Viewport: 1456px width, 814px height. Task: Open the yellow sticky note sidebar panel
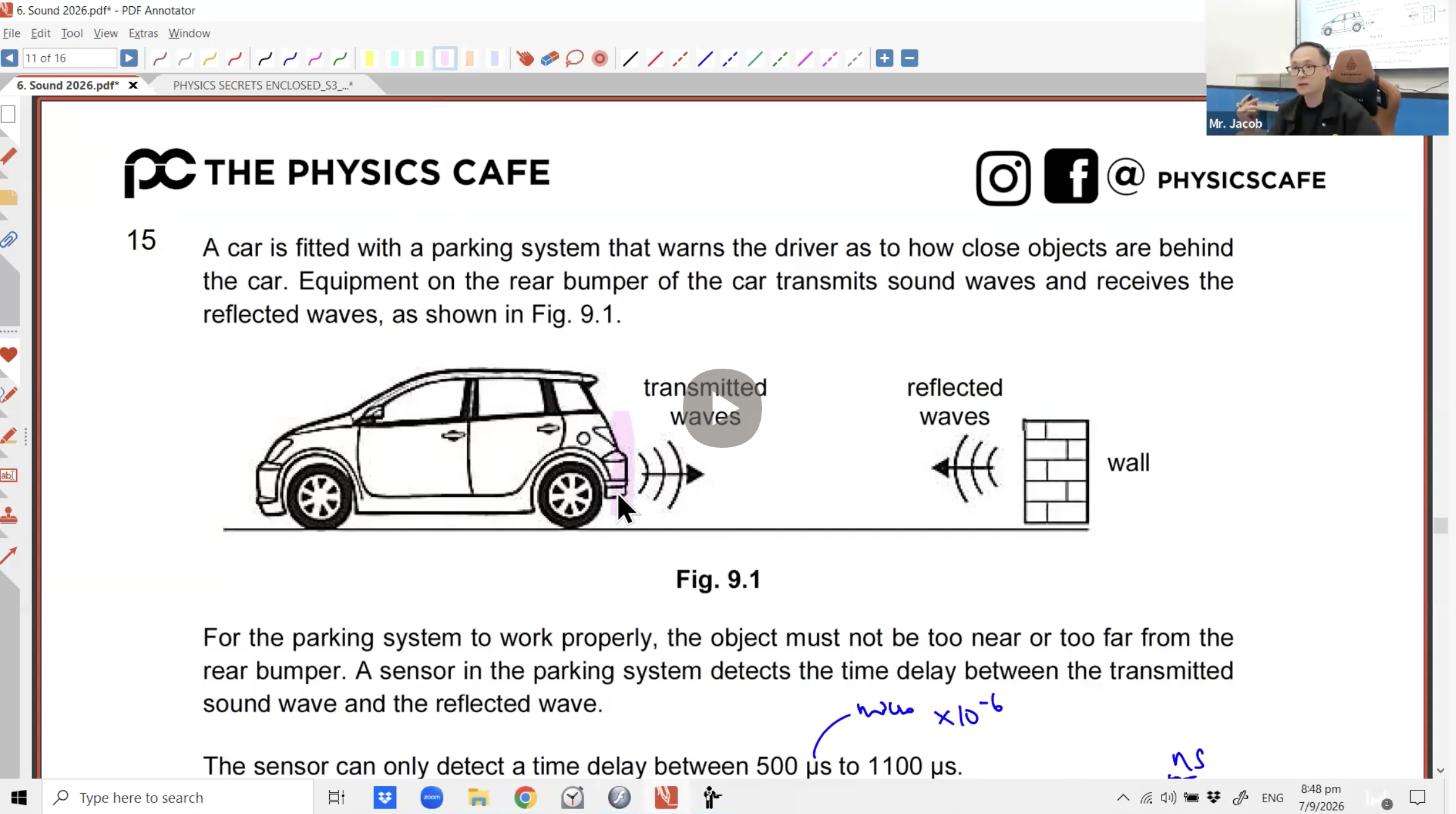[9, 198]
